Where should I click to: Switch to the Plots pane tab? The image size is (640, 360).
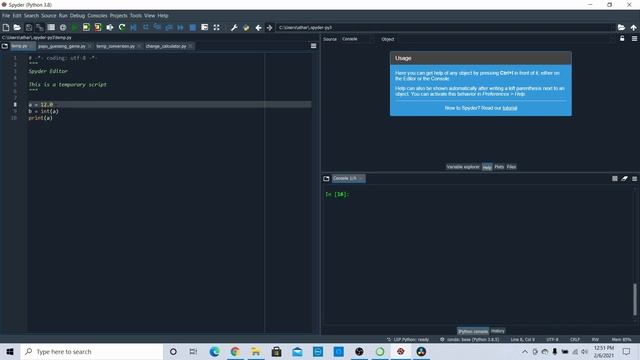(x=499, y=167)
